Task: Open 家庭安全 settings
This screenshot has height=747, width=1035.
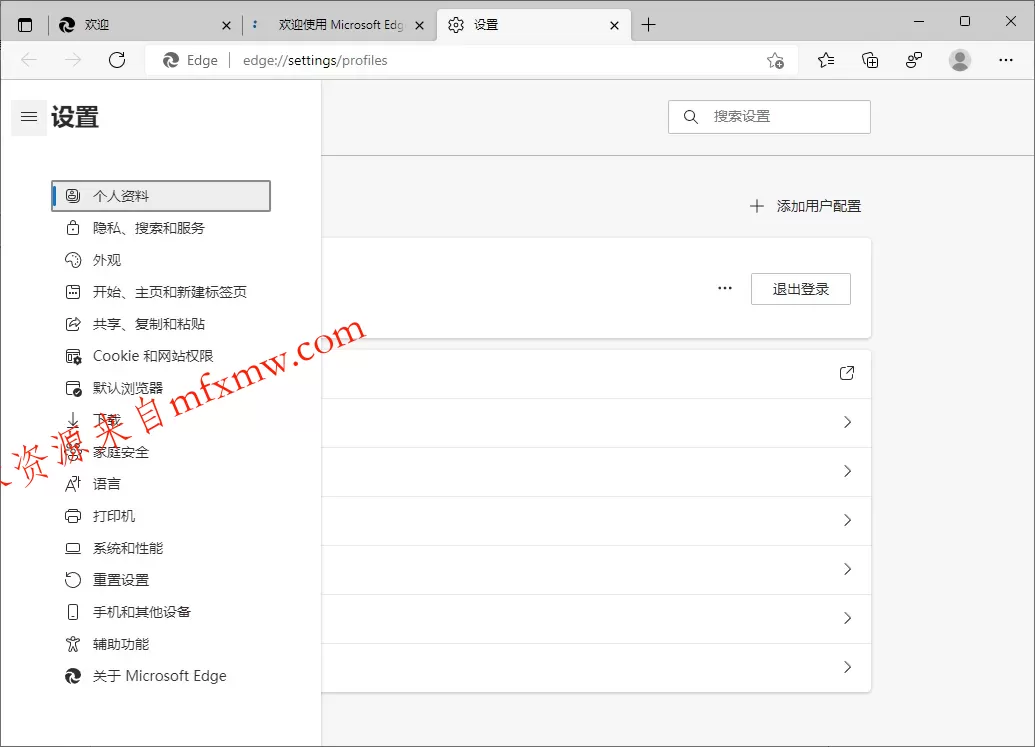Action: (161, 453)
